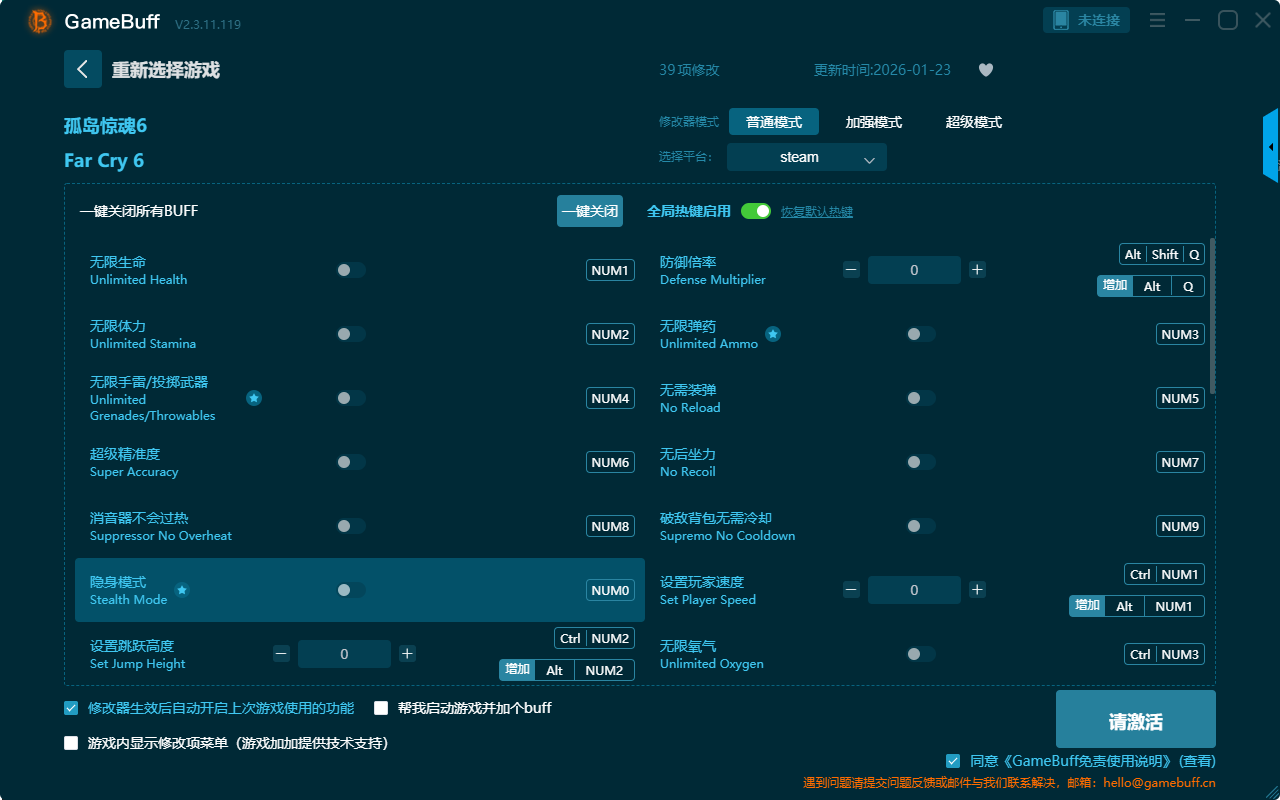Viewport: 1280px width, 800px height.
Task: Click star icon beside Stealth Mode
Action: click(x=182, y=590)
